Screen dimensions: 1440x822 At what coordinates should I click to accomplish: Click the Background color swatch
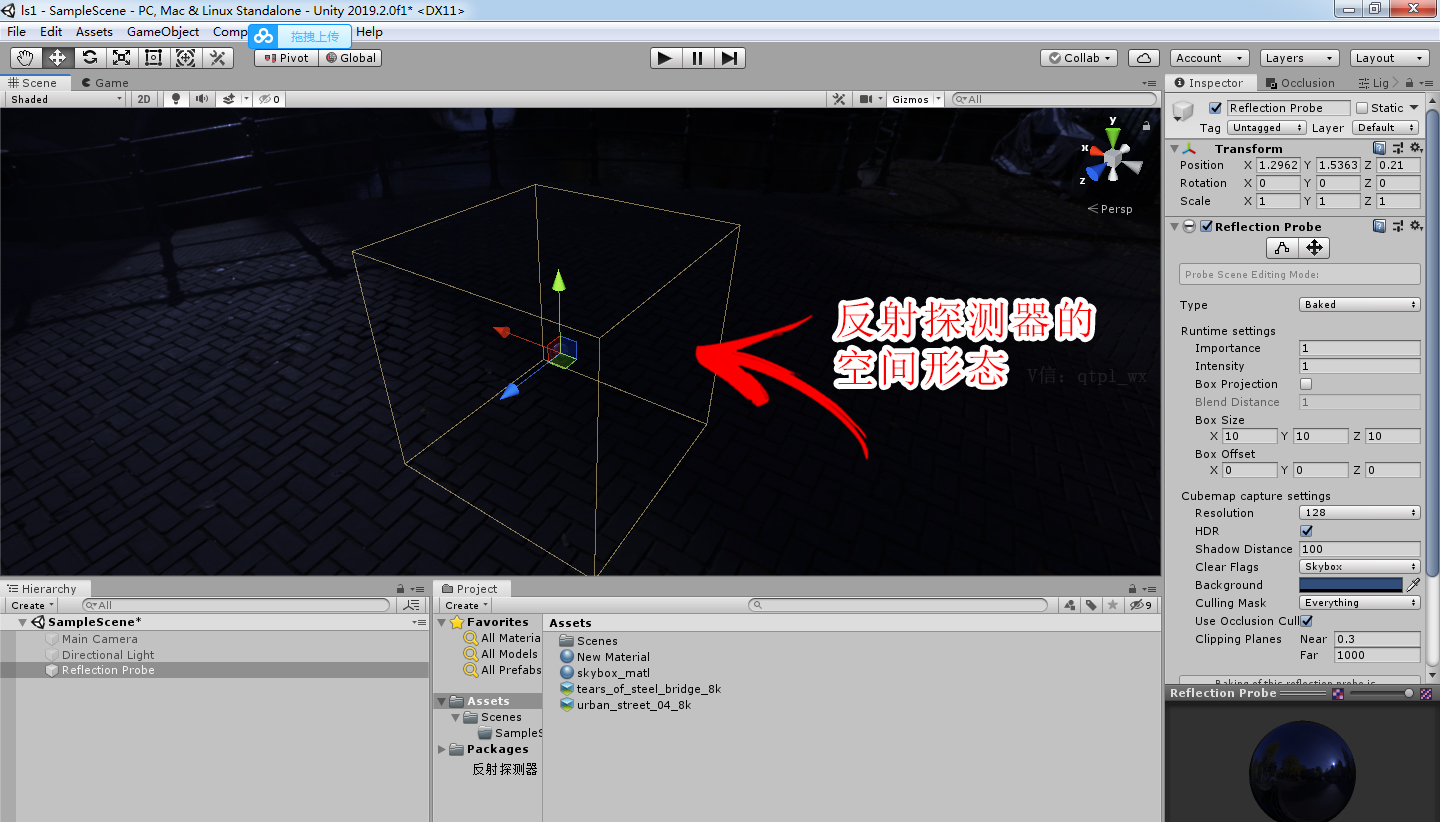1351,585
